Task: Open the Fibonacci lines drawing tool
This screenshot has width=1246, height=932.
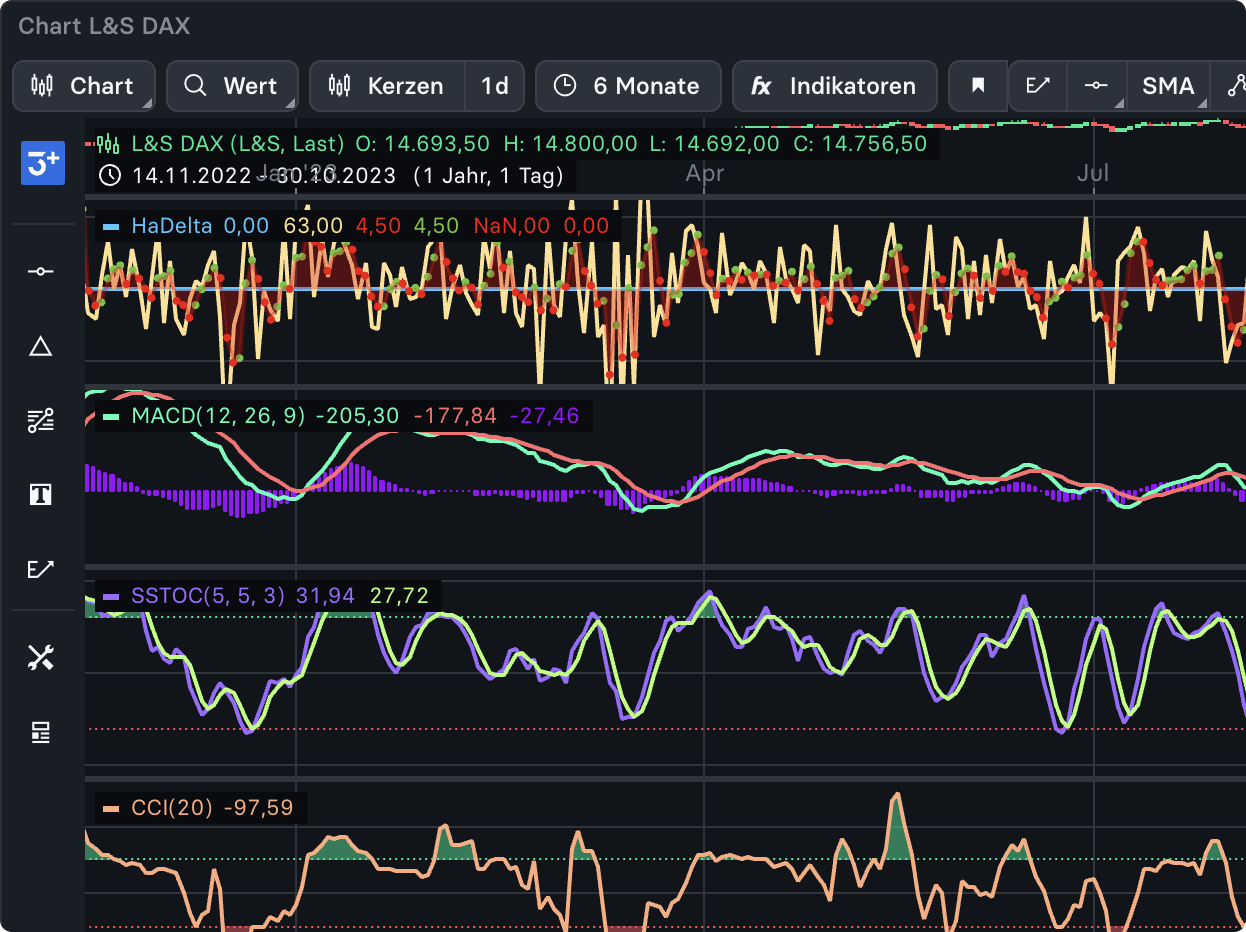Action: pos(40,421)
